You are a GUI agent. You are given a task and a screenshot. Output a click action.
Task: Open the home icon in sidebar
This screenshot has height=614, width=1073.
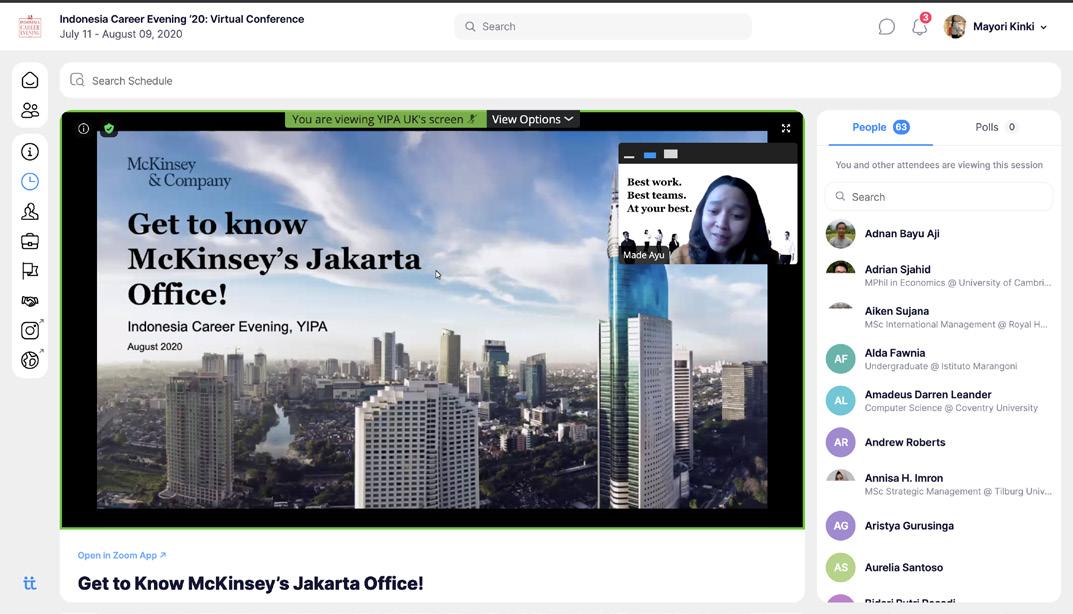(29, 80)
